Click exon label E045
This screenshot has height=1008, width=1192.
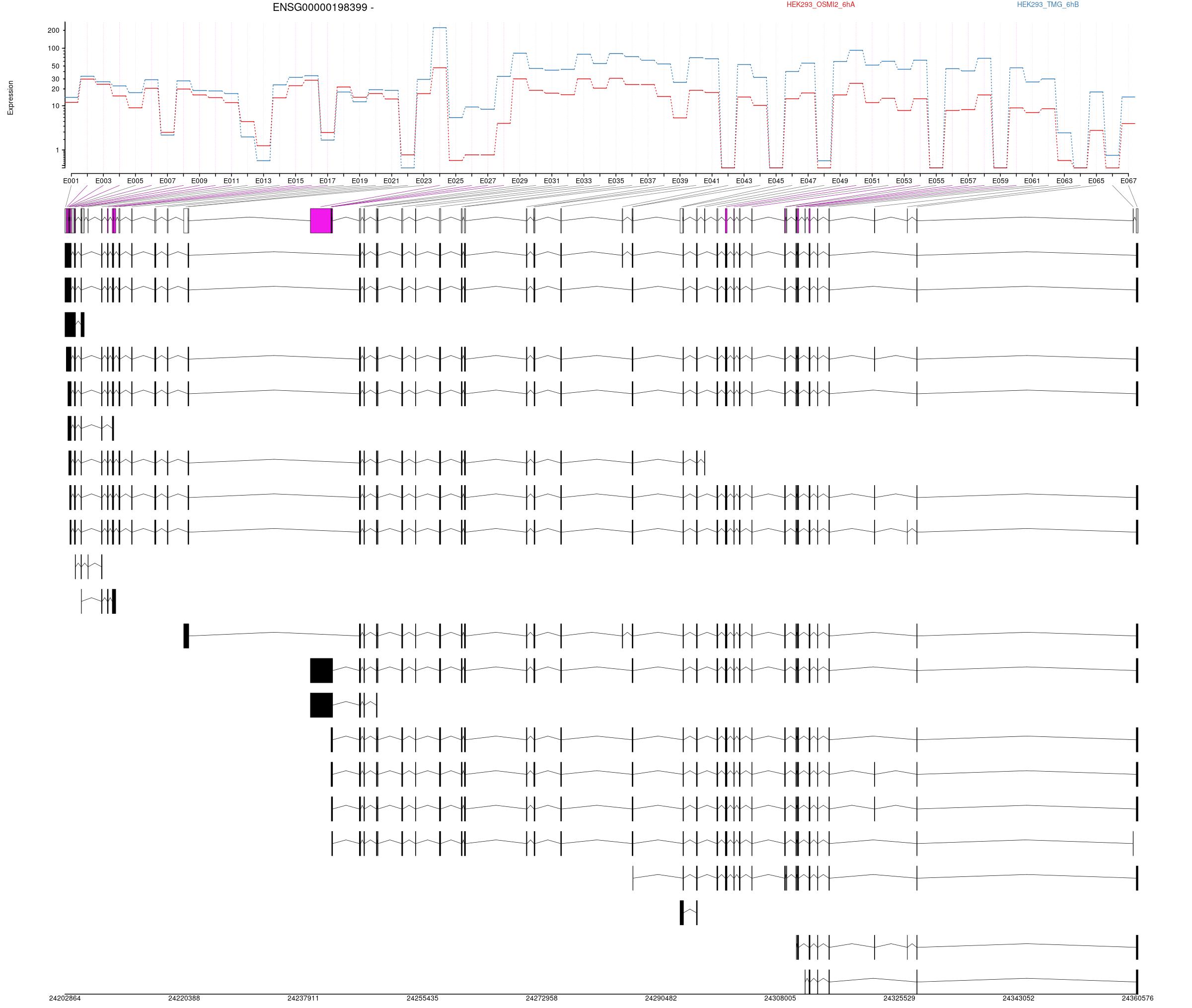[776, 181]
